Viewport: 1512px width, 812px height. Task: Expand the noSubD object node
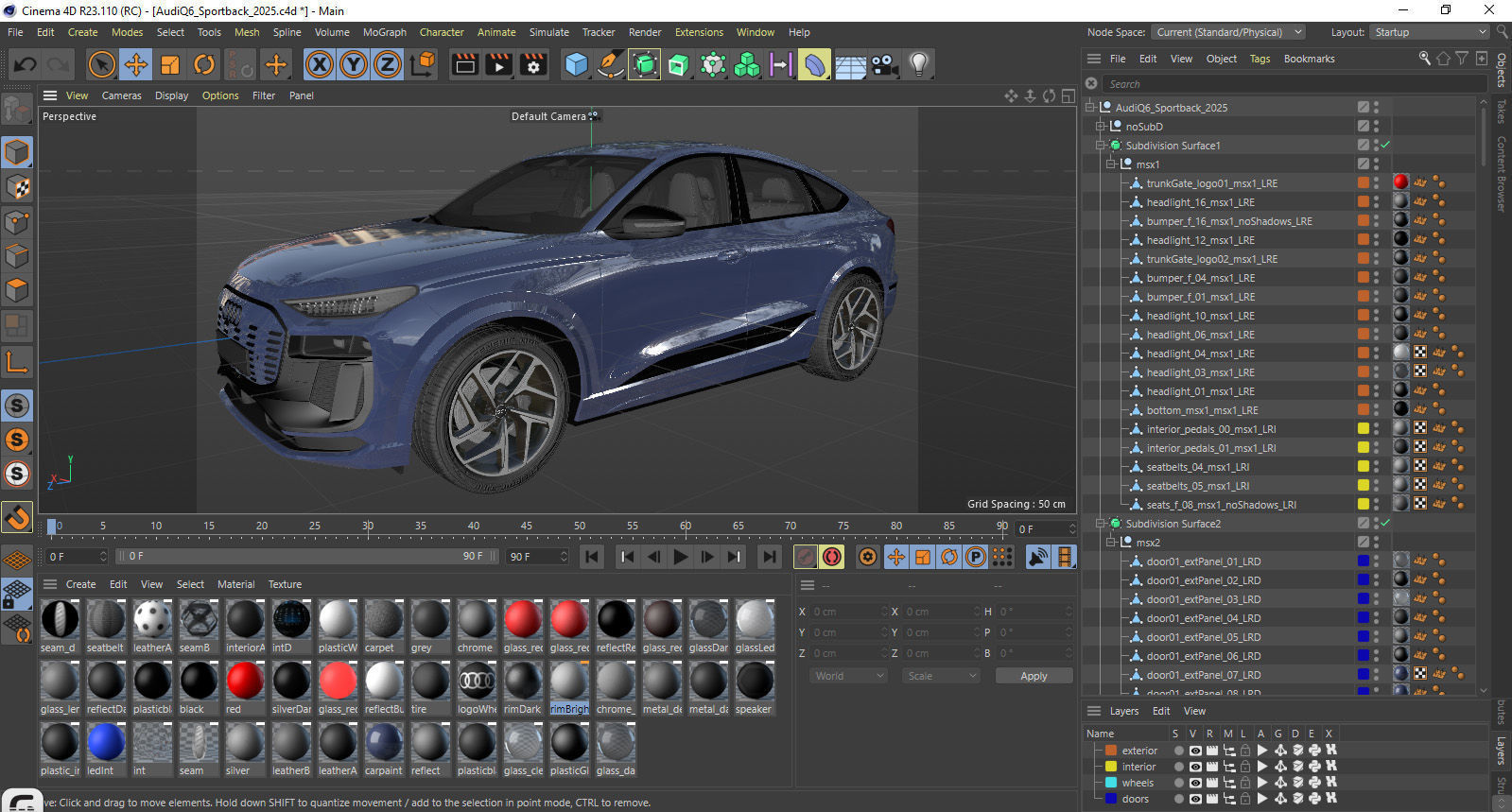click(1100, 126)
